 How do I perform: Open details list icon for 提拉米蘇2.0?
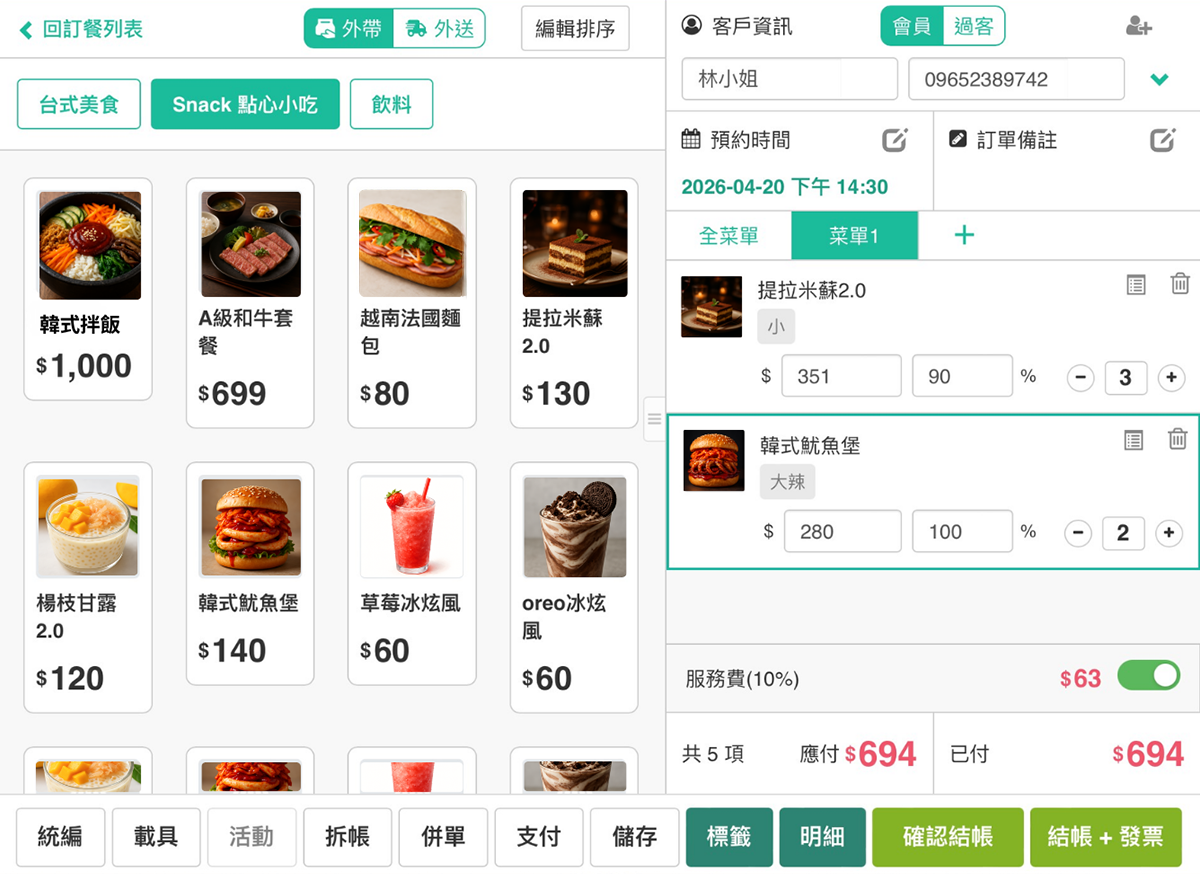pos(1136,285)
